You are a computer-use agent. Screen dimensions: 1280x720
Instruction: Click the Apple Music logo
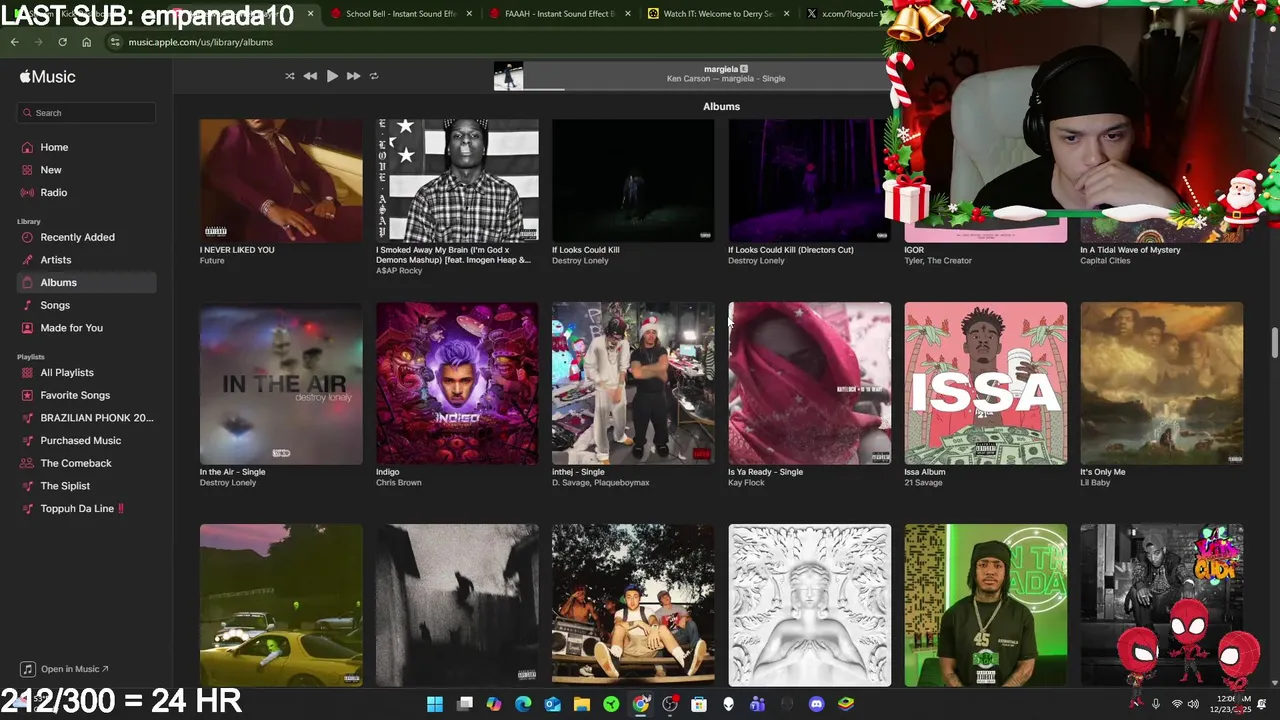tap(47, 77)
